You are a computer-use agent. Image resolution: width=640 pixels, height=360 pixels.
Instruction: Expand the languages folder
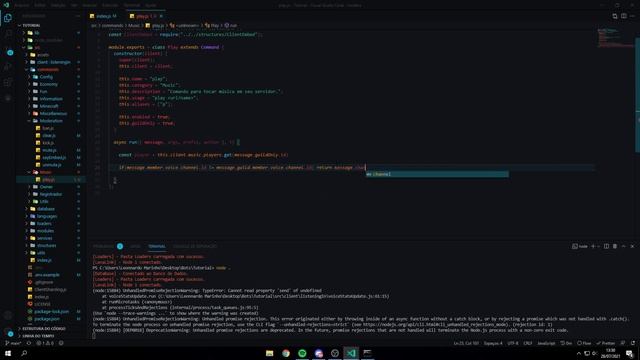point(47,216)
